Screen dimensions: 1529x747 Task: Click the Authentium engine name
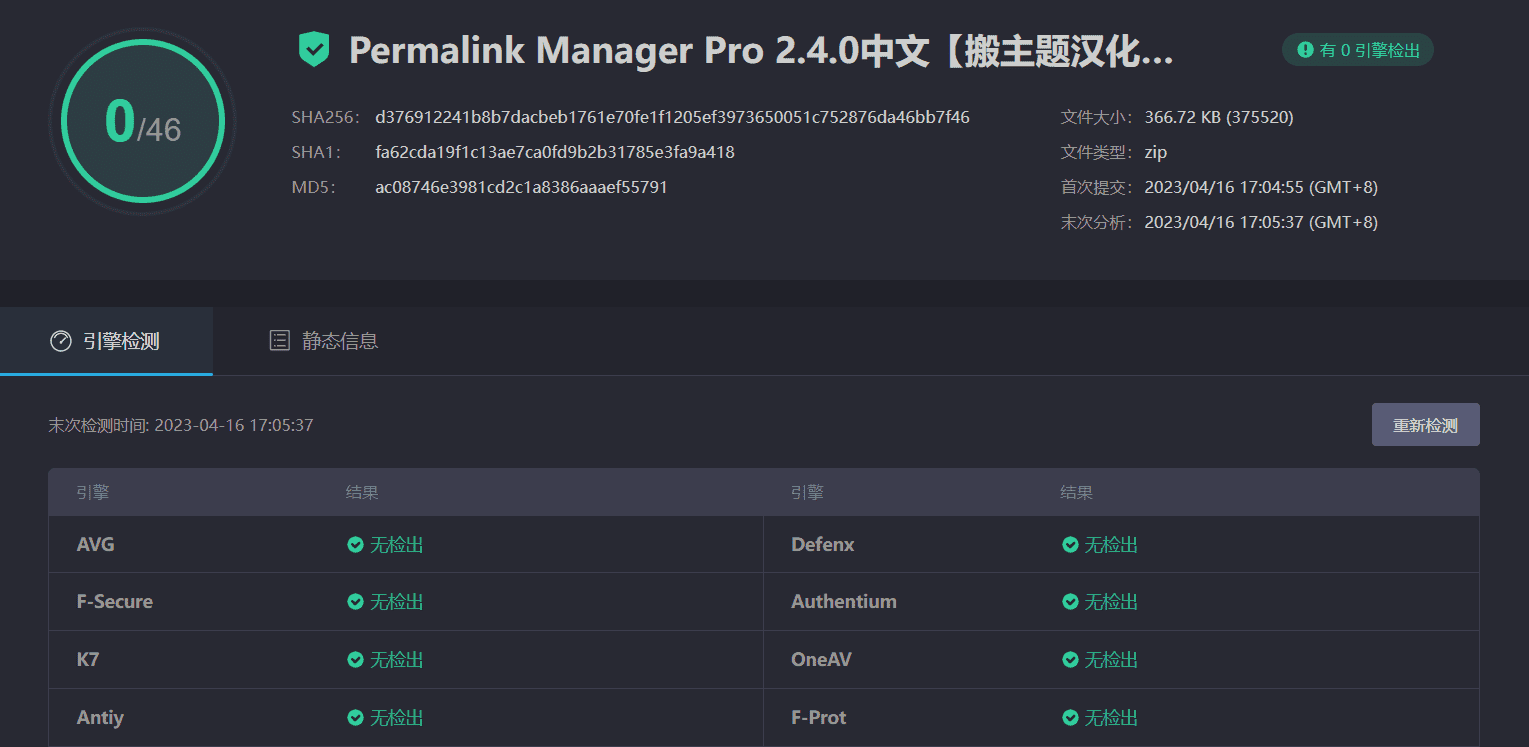coord(844,602)
